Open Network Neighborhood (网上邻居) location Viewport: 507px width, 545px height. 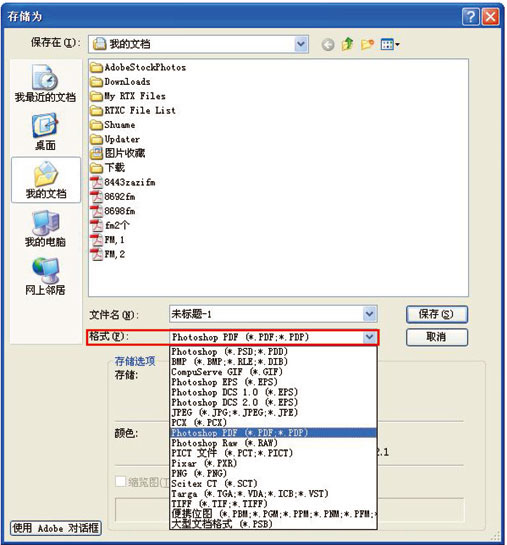(45, 276)
